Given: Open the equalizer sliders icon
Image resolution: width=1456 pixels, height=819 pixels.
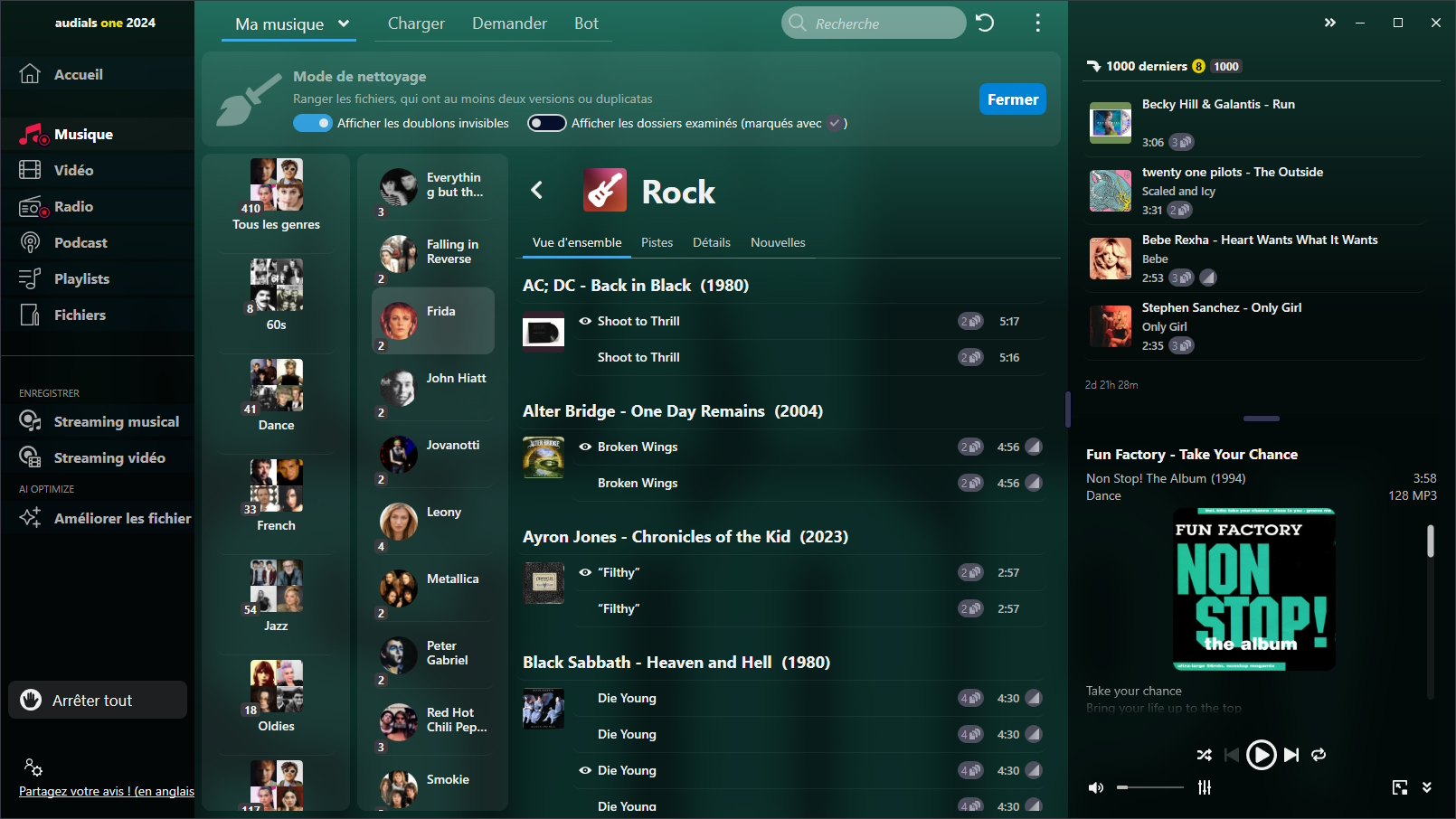Looking at the screenshot, I should 1205,787.
